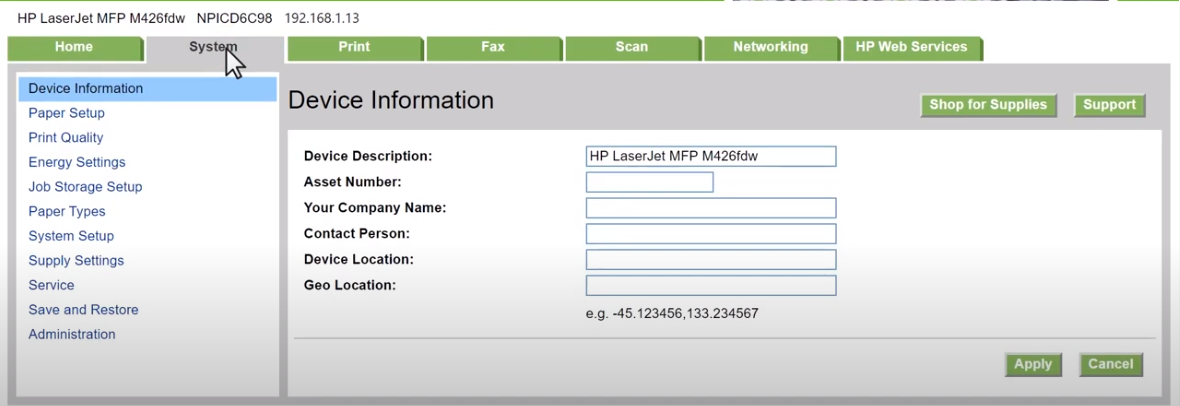Click the NPICD6C98 hostname text
The image size is (1180, 406).
(x=235, y=18)
